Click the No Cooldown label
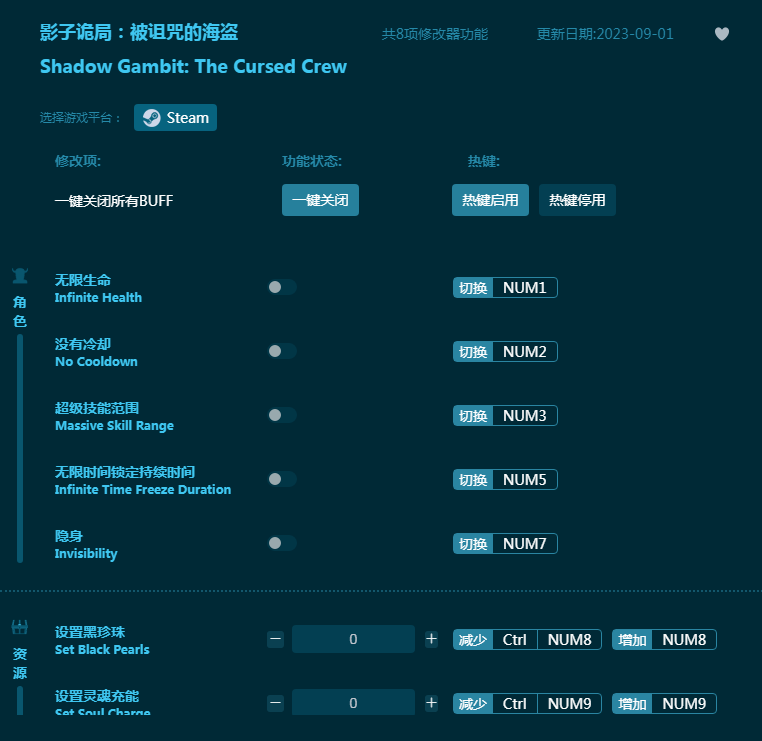The width and height of the screenshot is (762, 741). [96, 362]
